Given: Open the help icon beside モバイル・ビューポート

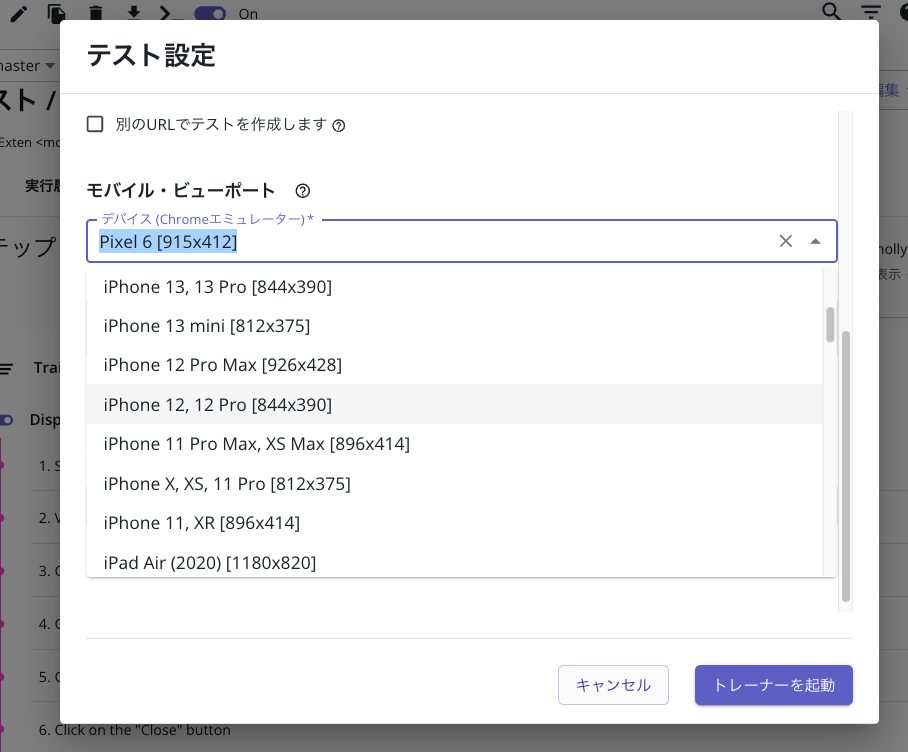Looking at the screenshot, I should click(x=302, y=190).
